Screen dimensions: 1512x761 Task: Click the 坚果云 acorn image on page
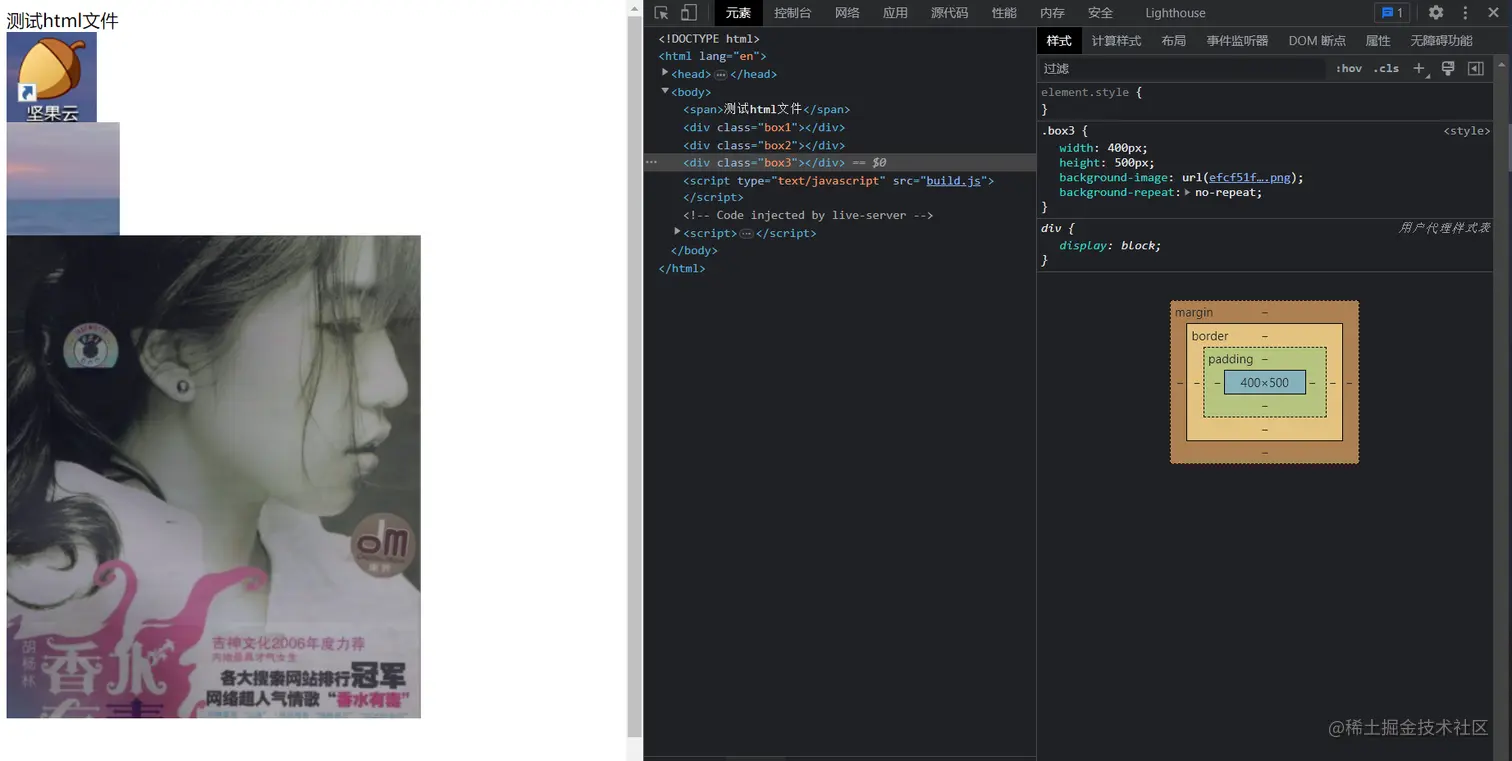52,77
